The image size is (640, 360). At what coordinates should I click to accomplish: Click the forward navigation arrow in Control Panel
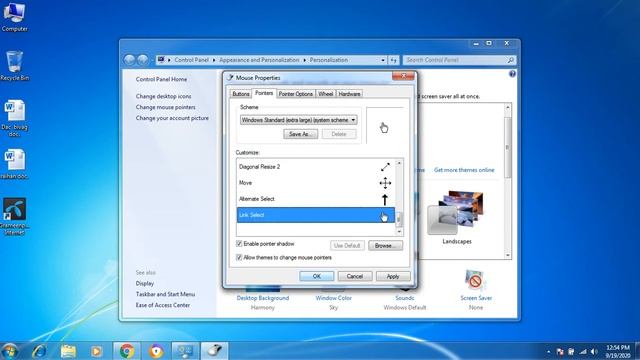click(142, 60)
